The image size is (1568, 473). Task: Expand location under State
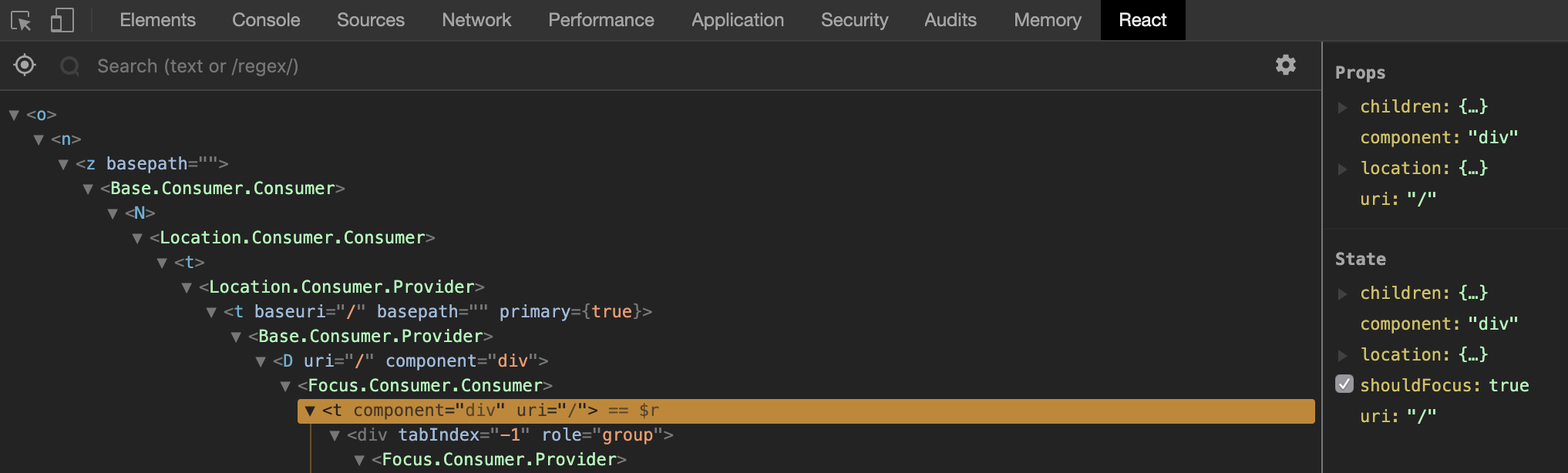click(x=1343, y=355)
